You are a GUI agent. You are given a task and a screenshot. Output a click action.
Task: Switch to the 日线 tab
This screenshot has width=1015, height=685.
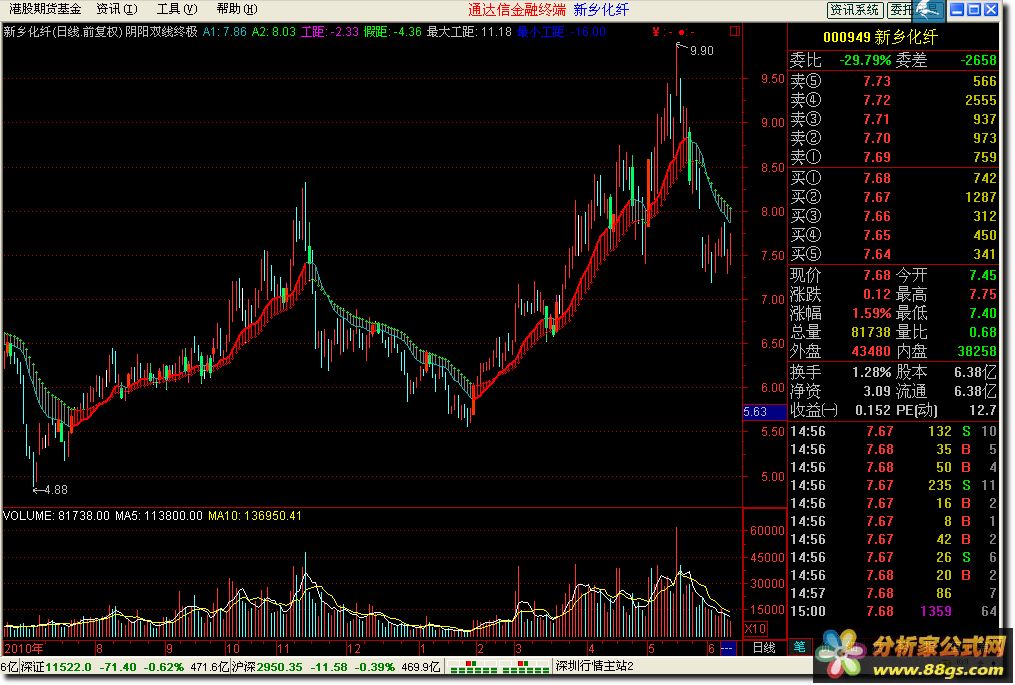(764, 647)
